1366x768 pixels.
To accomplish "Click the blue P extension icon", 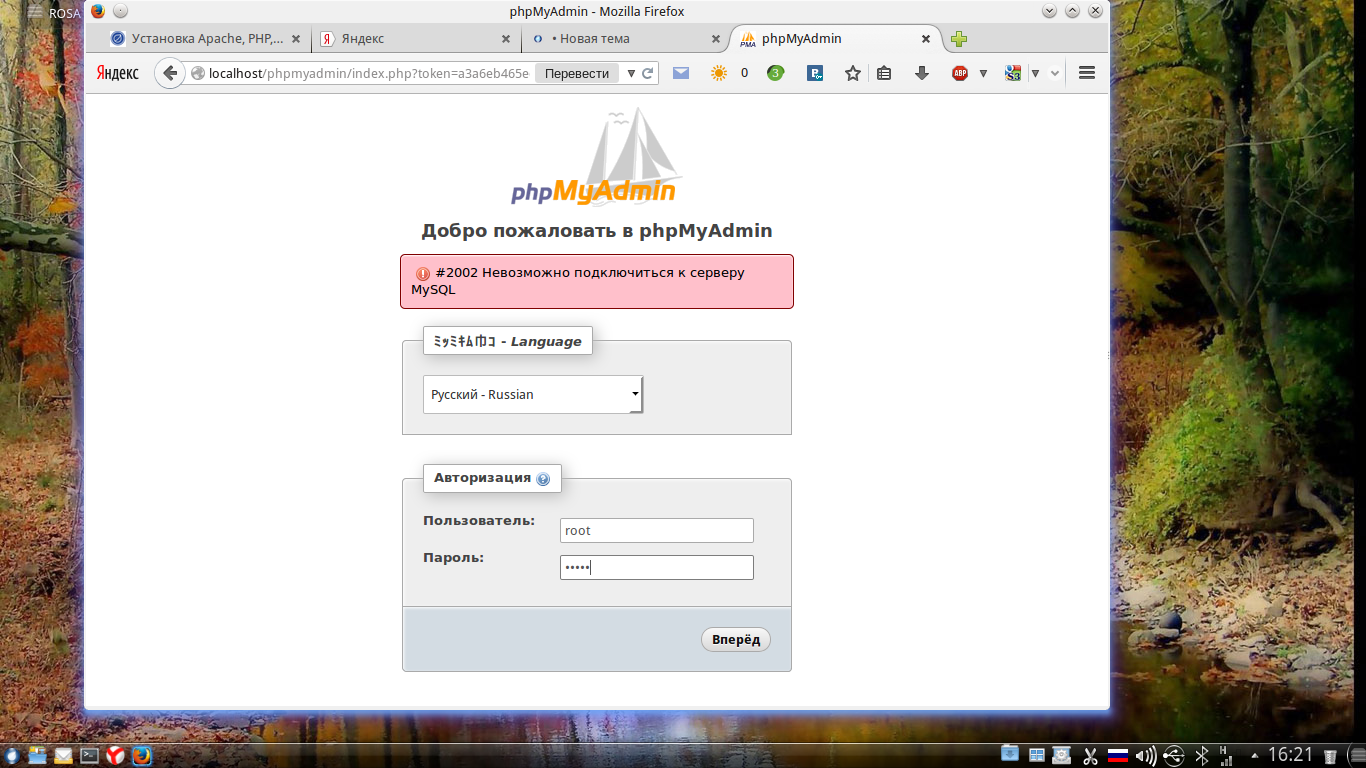I will [x=815, y=73].
